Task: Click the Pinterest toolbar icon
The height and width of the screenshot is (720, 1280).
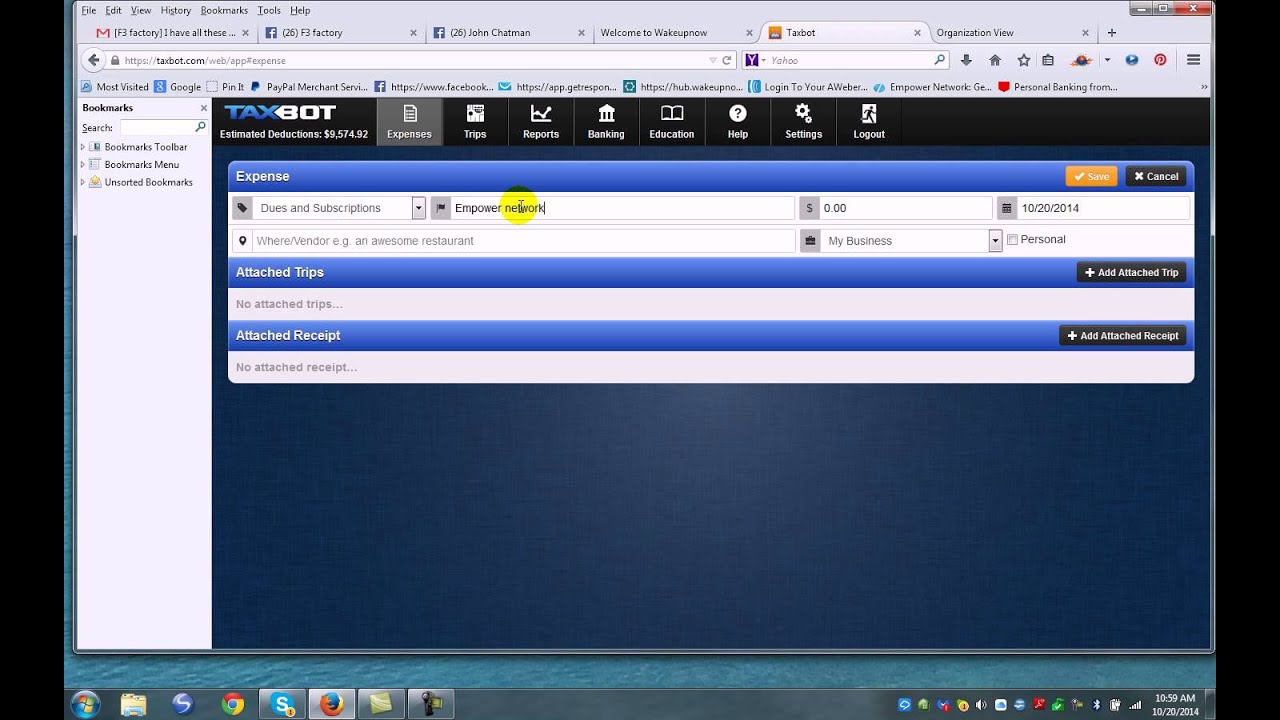Action: click(1160, 60)
